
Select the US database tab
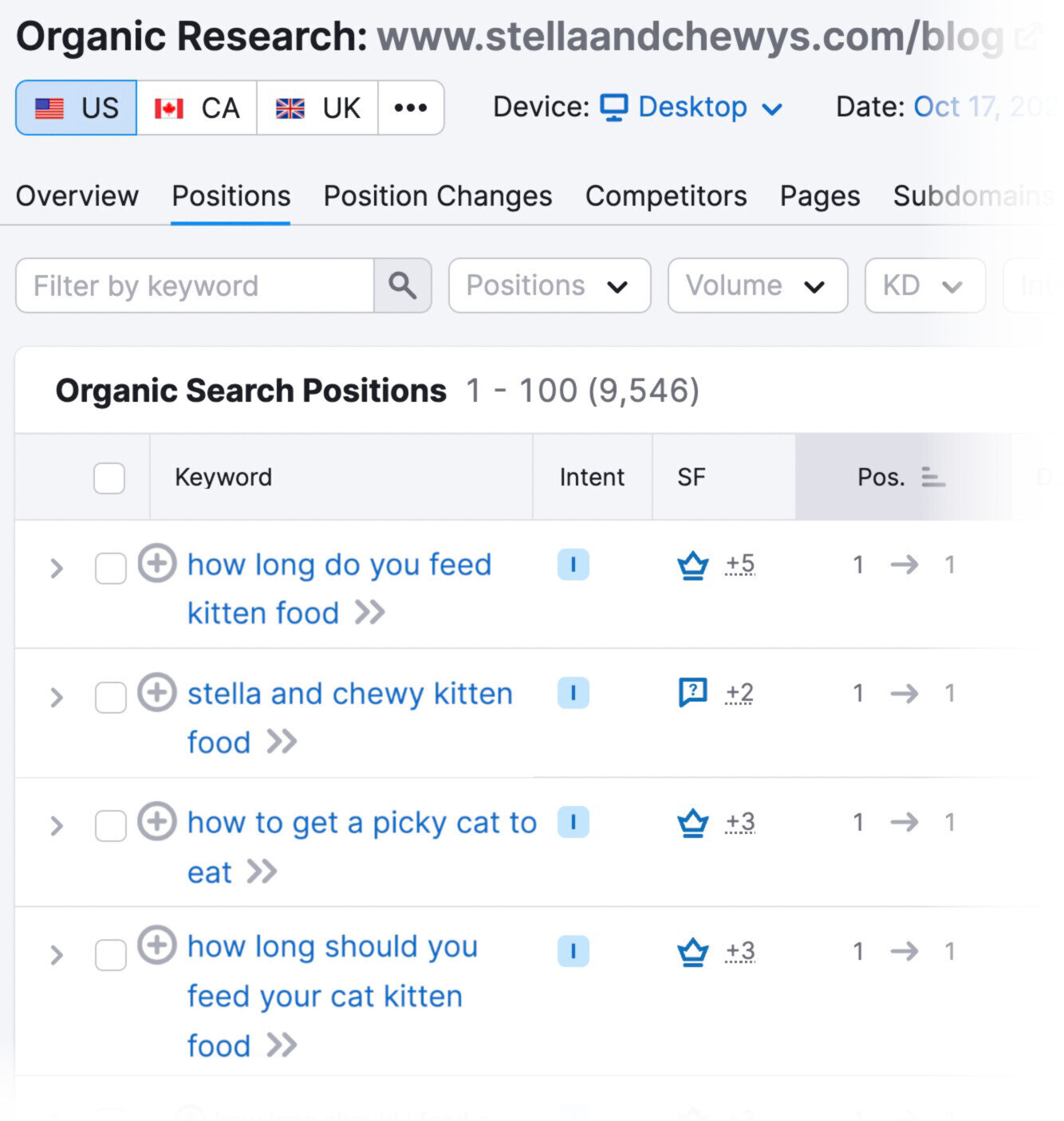tap(77, 108)
